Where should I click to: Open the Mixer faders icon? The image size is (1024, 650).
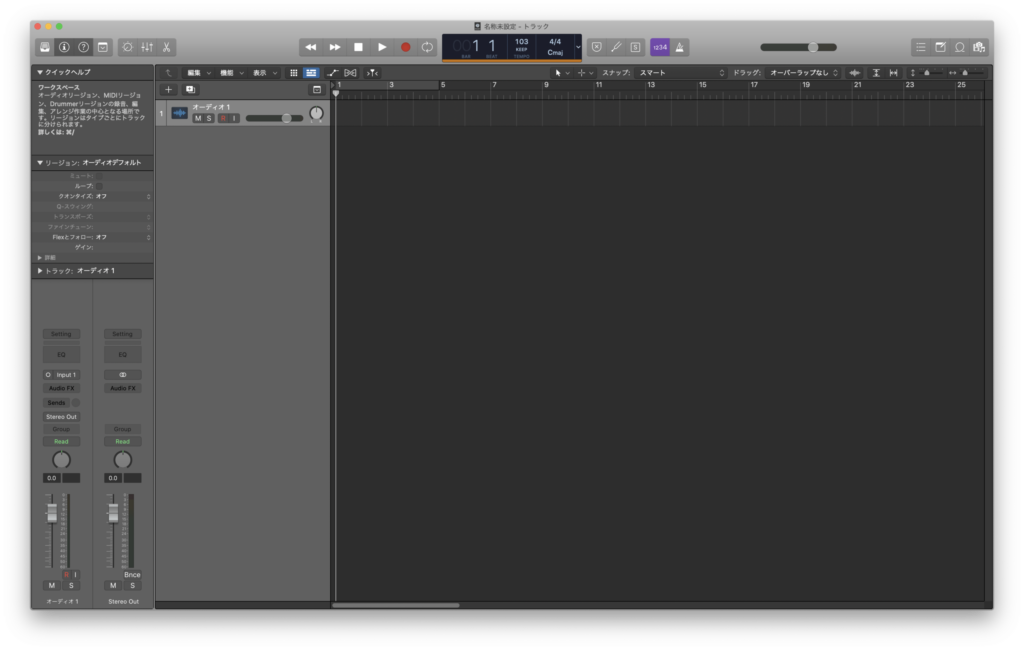click(147, 47)
